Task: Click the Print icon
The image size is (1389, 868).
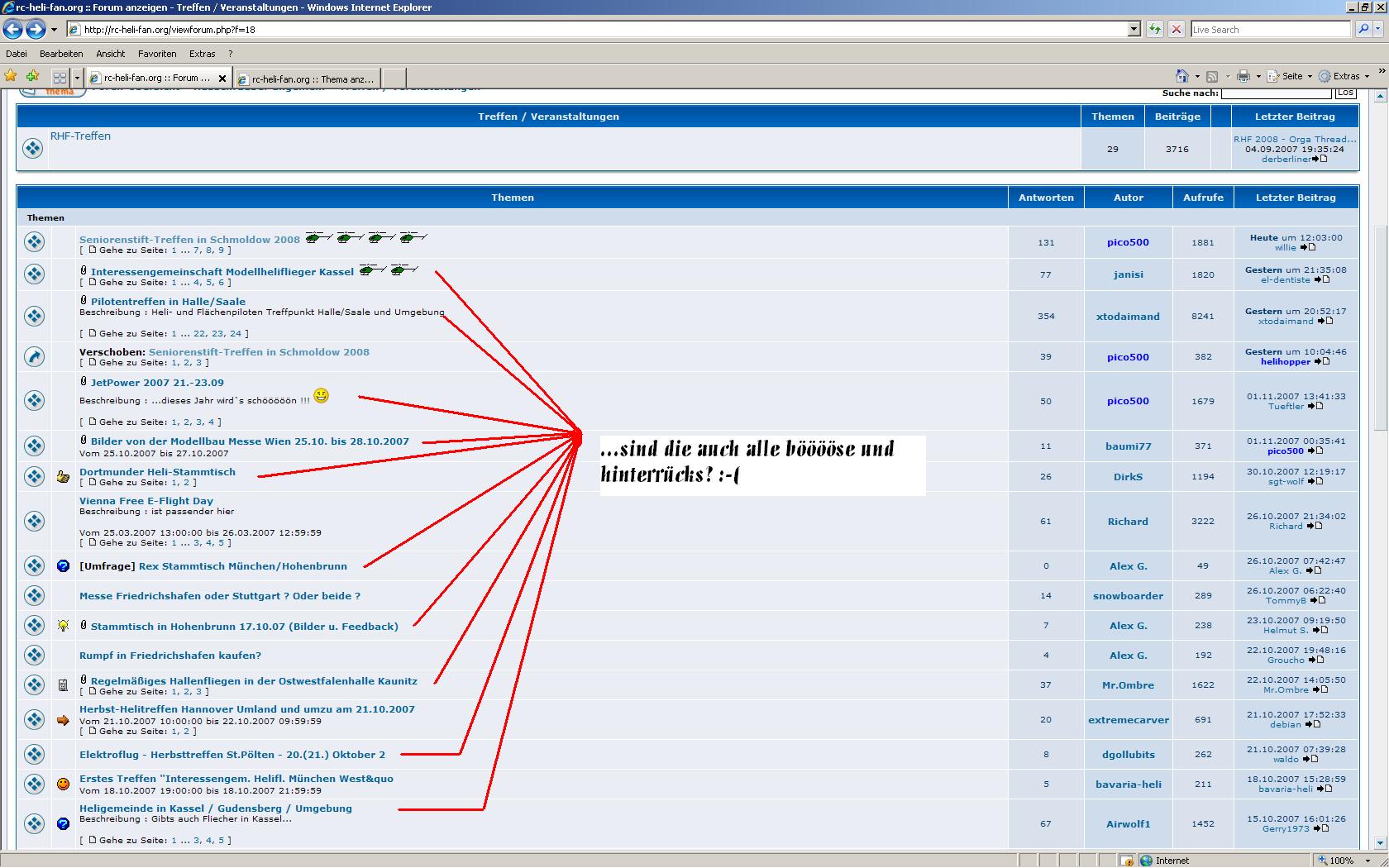Action: pos(1243,76)
